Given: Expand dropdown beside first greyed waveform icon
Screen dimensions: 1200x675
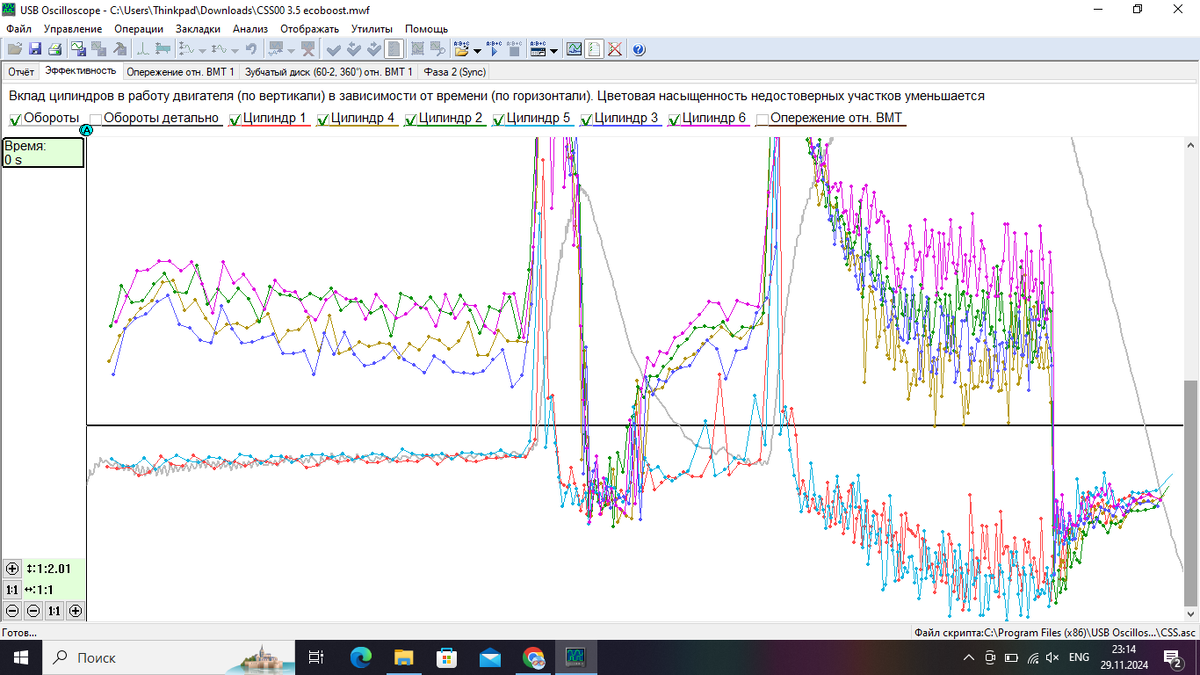Looking at the screenshot, I should coord(202,49).
